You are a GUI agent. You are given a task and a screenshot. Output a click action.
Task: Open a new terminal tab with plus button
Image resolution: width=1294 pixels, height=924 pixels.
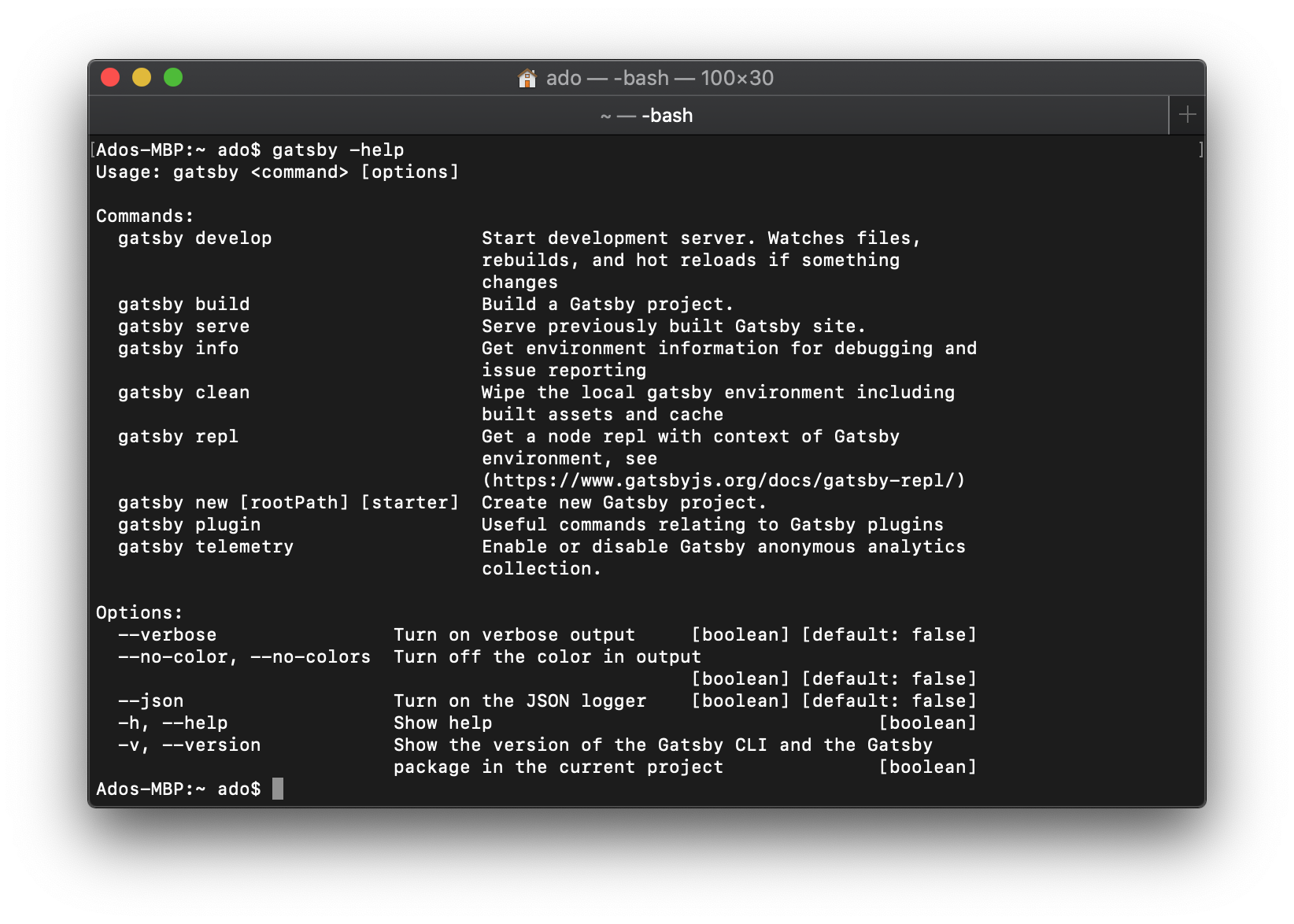(1187, 115)
